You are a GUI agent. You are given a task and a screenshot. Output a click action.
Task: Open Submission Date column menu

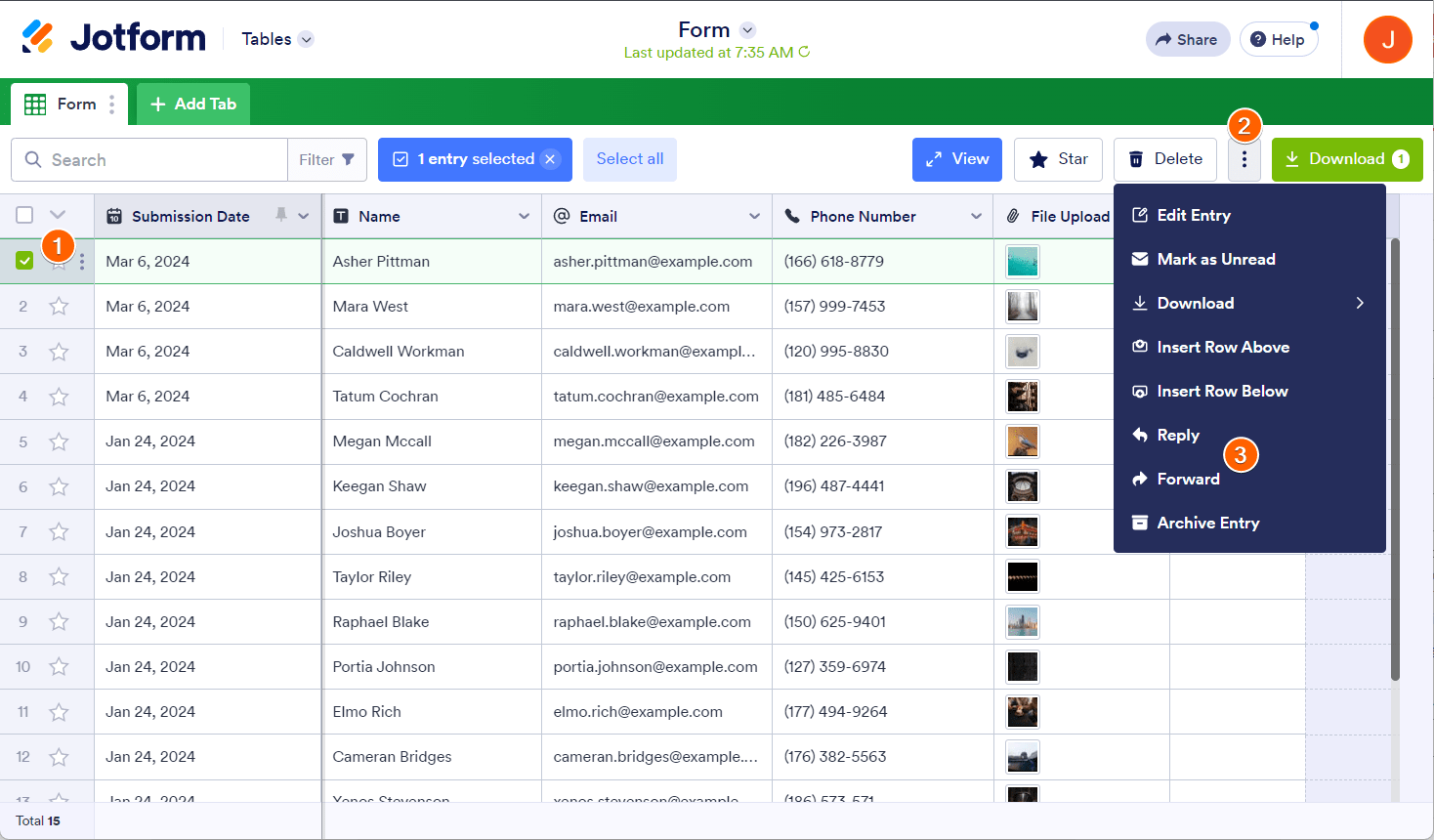click(x=304, y=216)
